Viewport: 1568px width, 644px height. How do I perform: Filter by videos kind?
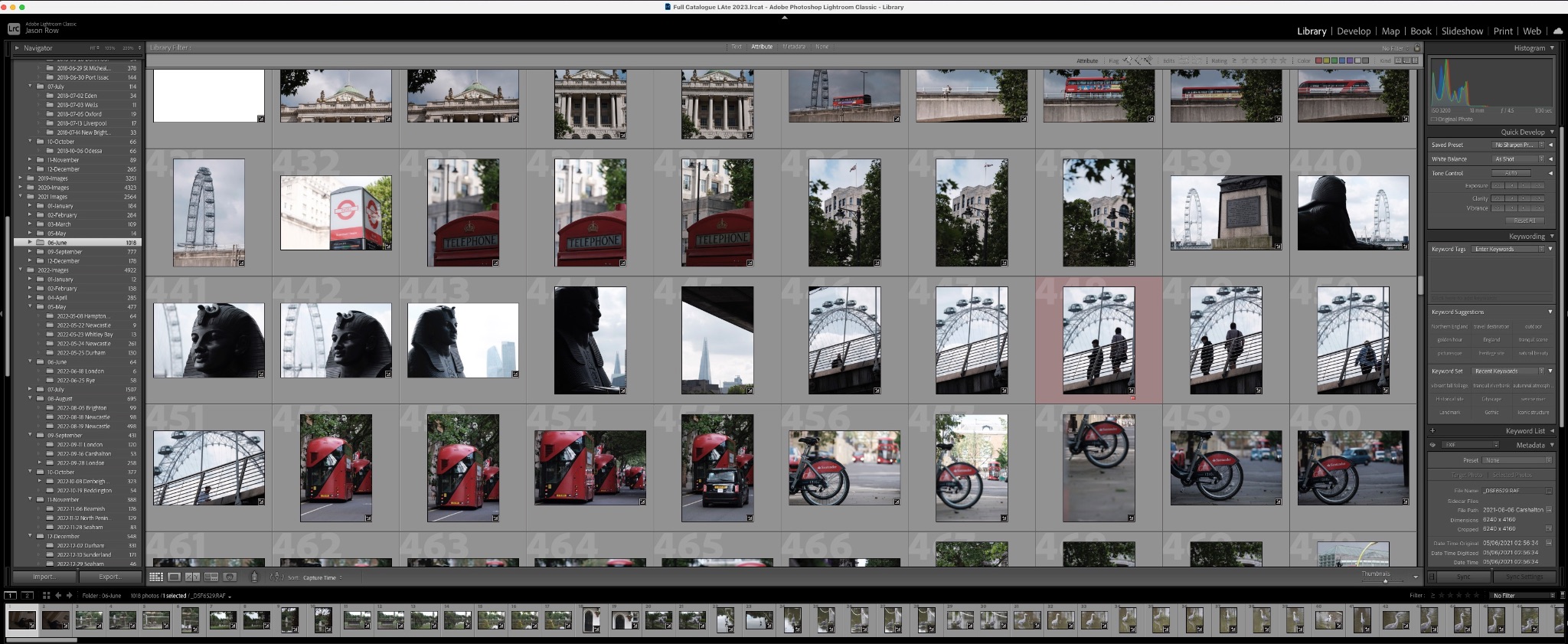[1415, 60]
